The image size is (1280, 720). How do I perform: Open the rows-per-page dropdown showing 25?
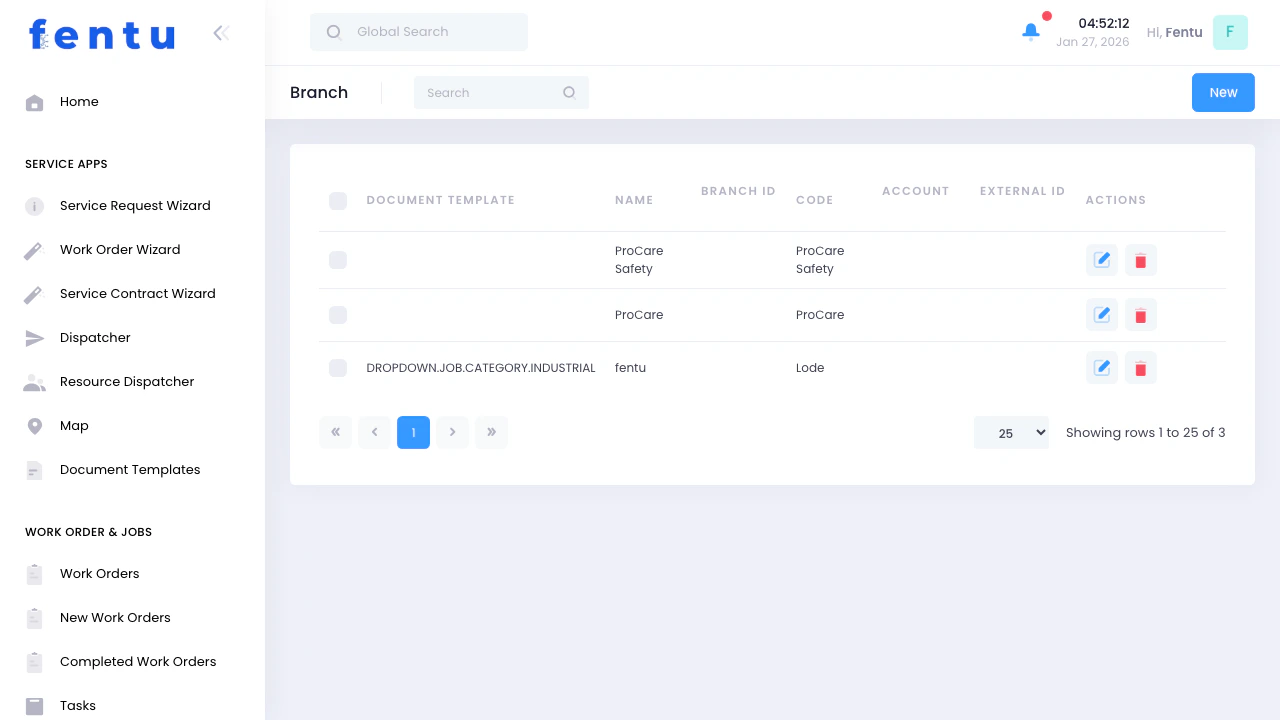[x=1011, y=432]
